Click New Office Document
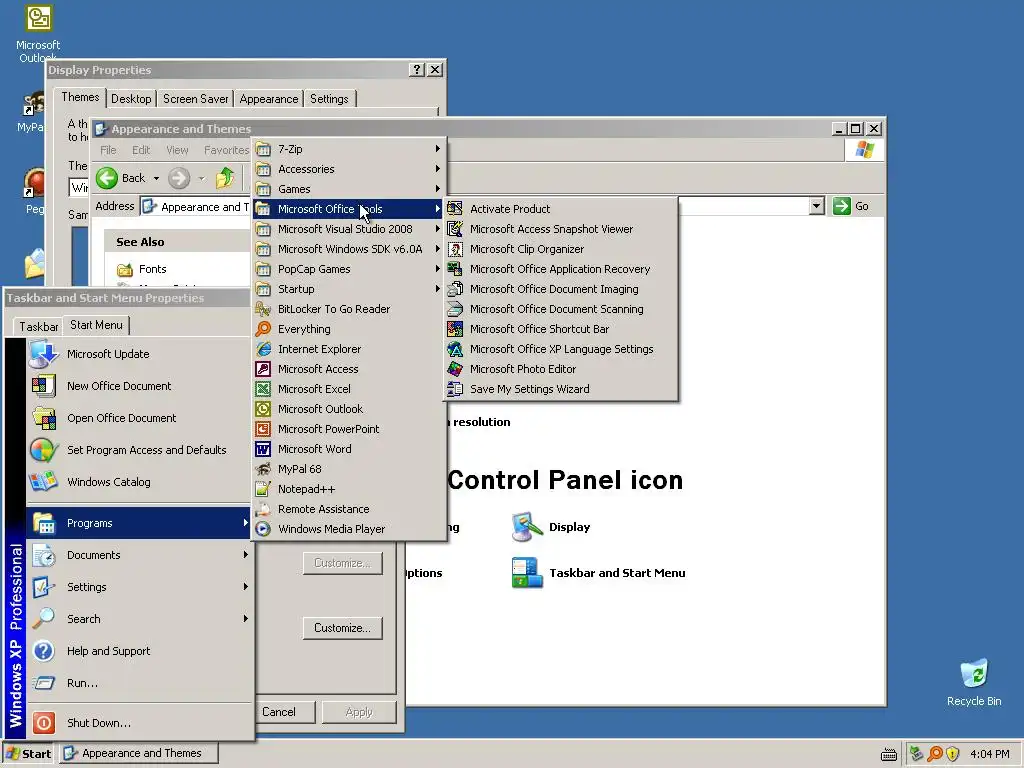This screenshot has width=1024, height=768. (139, 386)
